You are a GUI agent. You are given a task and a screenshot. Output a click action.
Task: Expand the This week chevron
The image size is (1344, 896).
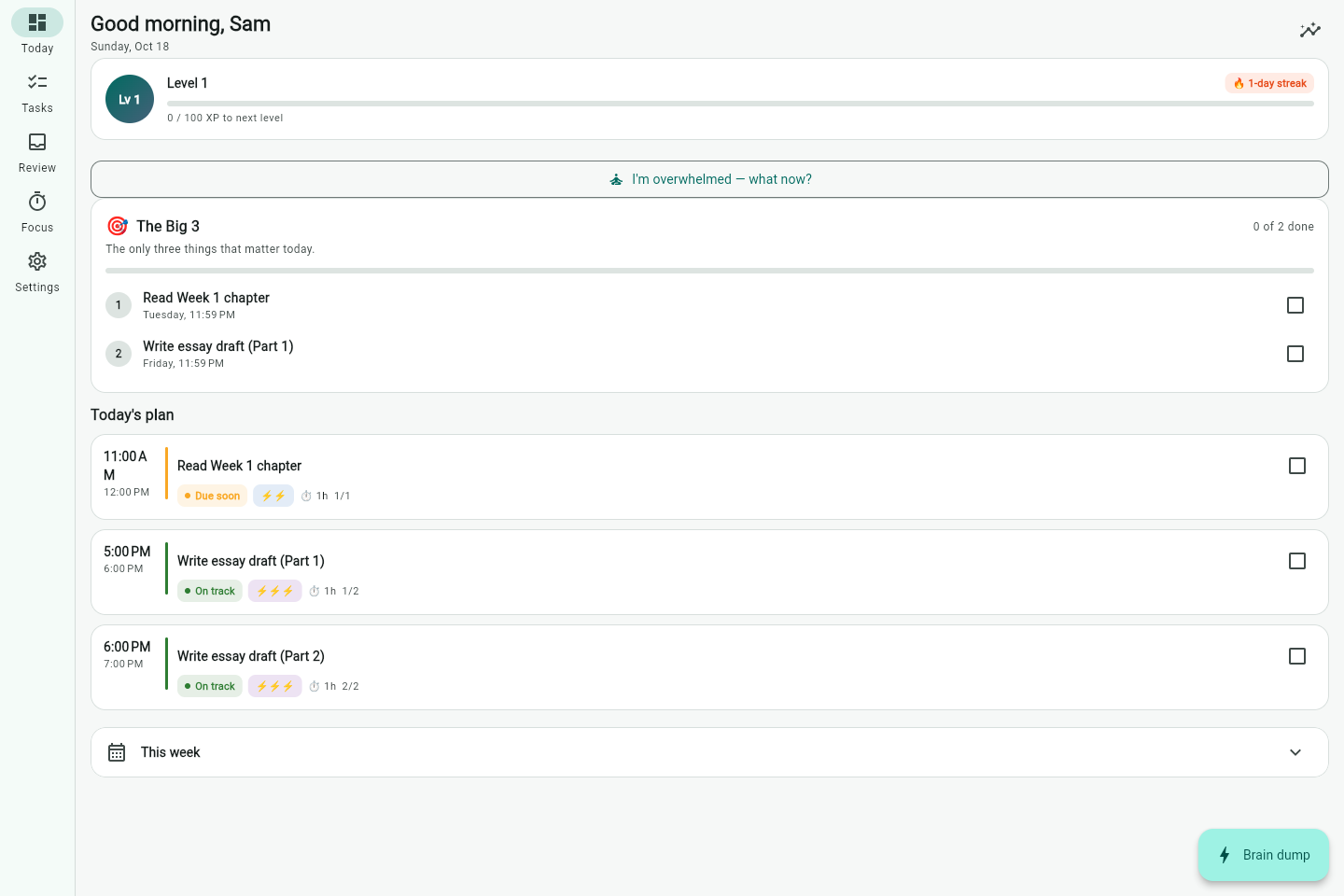pos(1295,752)
